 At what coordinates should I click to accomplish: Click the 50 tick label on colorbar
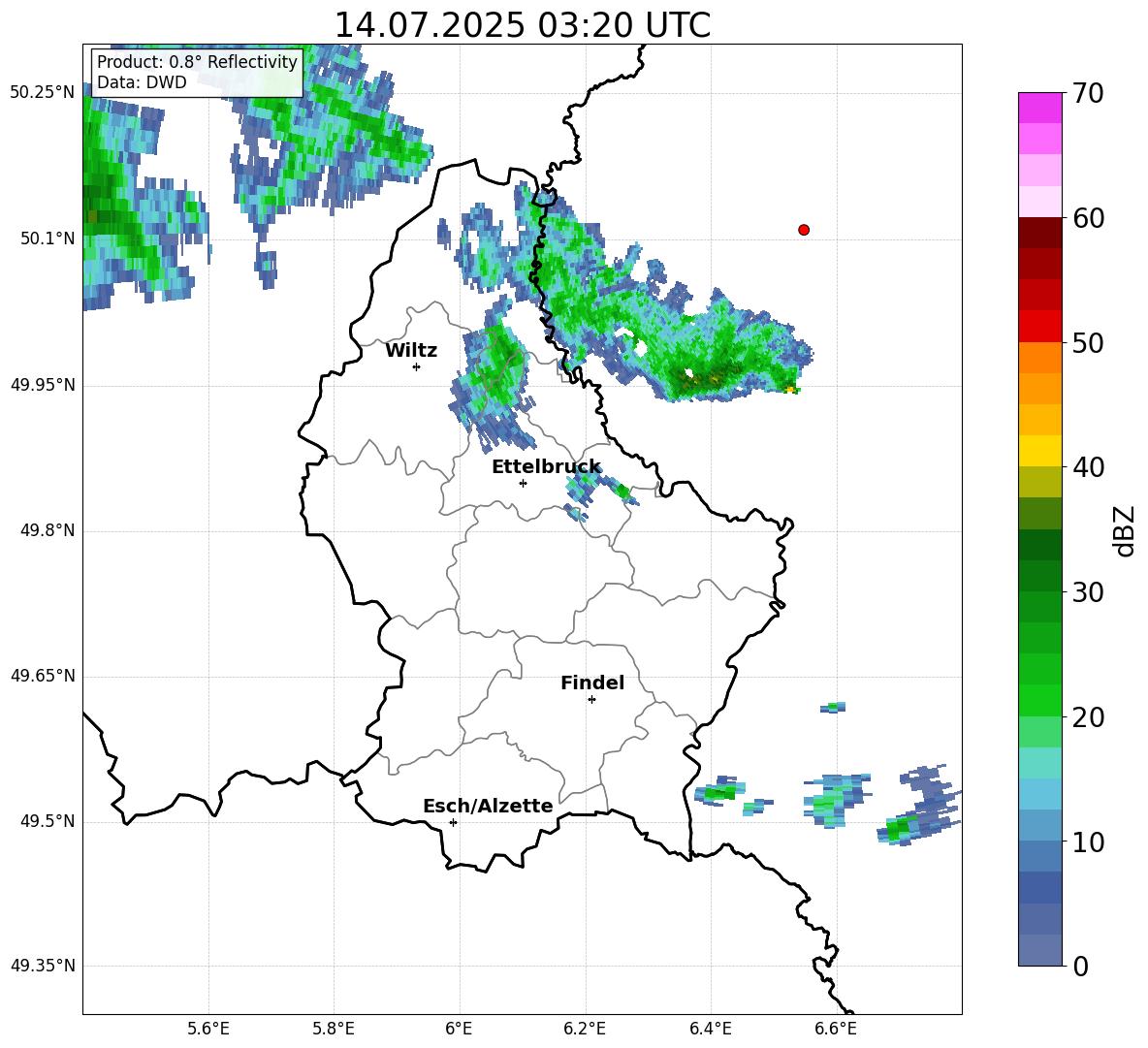(1088, 342)
